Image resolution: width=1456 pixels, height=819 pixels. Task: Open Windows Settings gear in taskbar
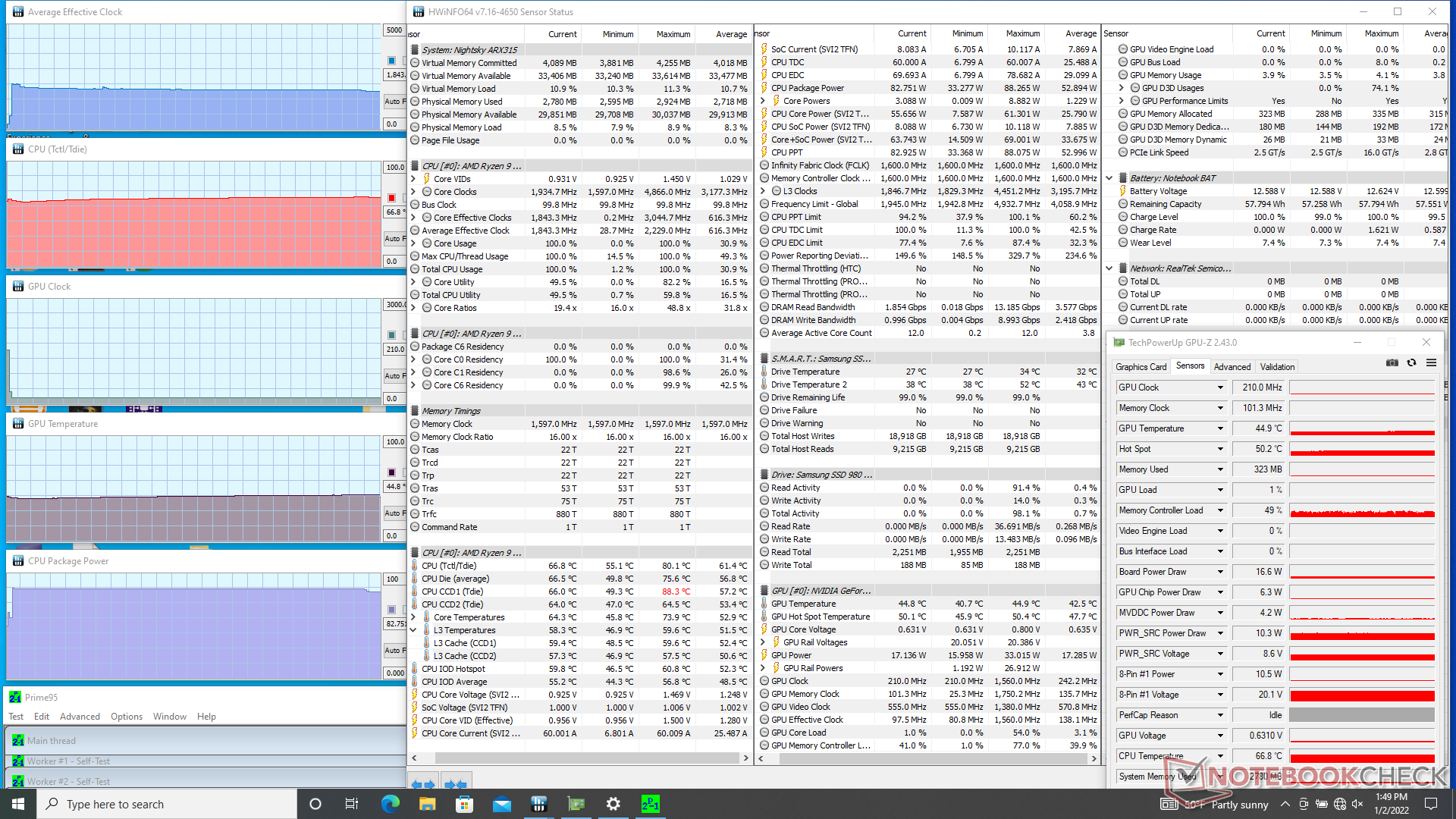point(613,804)
